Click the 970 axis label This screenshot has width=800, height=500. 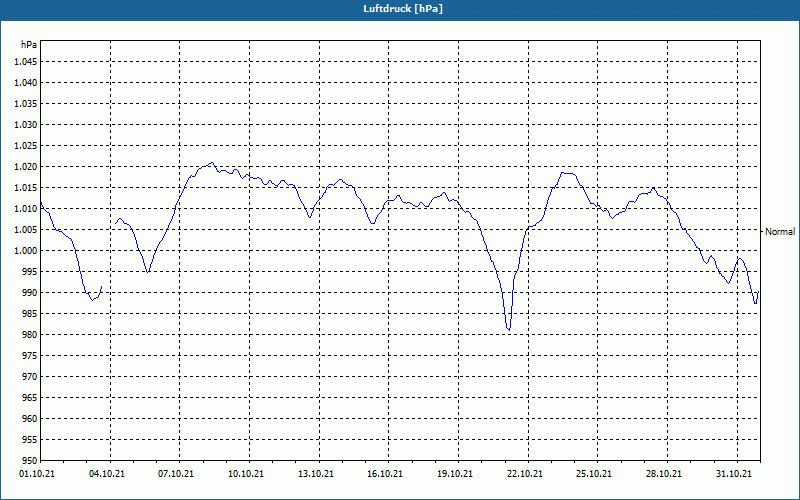coord(30,377)
